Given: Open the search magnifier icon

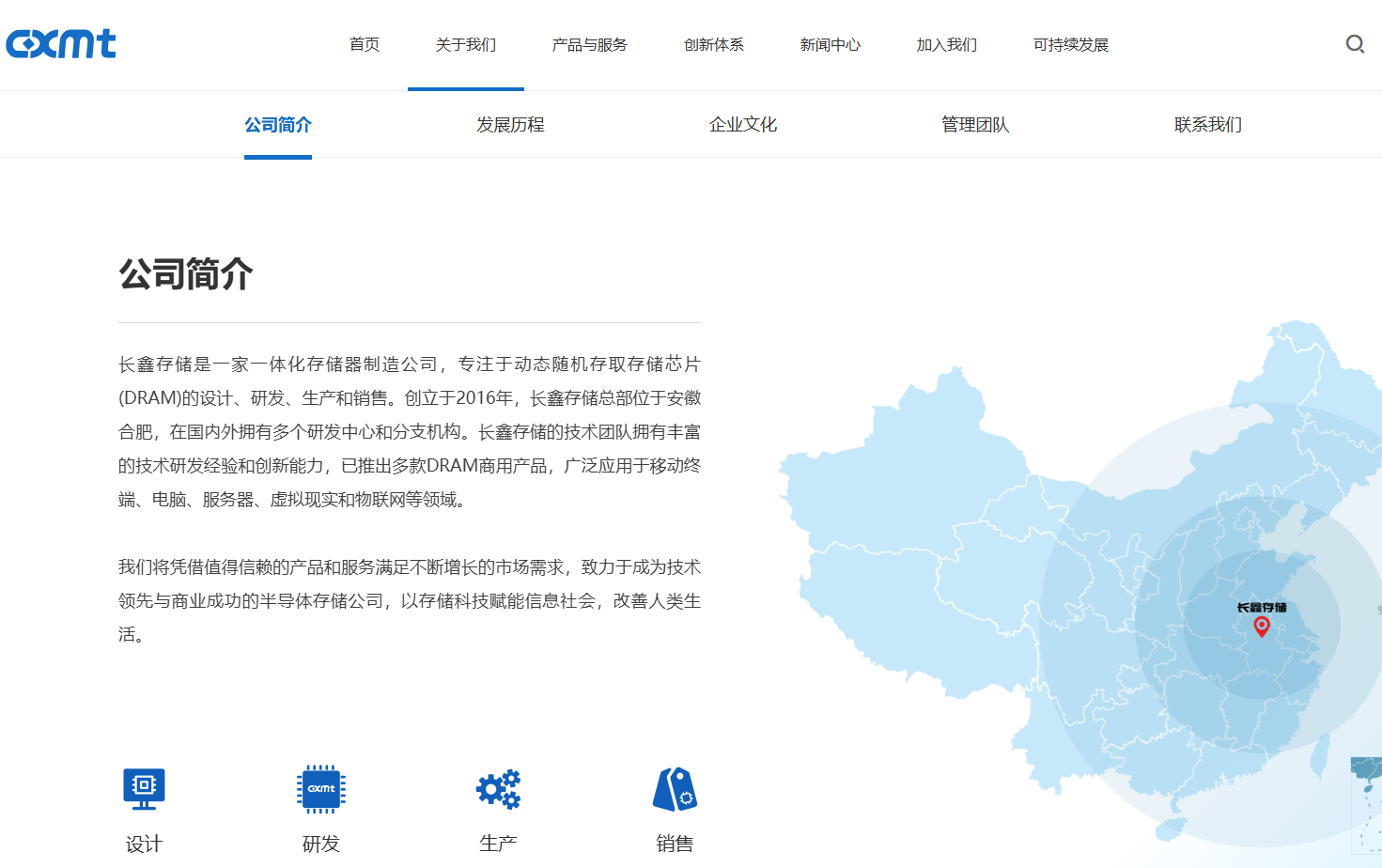Looking at the screenshot, I should click(1355, 44).
